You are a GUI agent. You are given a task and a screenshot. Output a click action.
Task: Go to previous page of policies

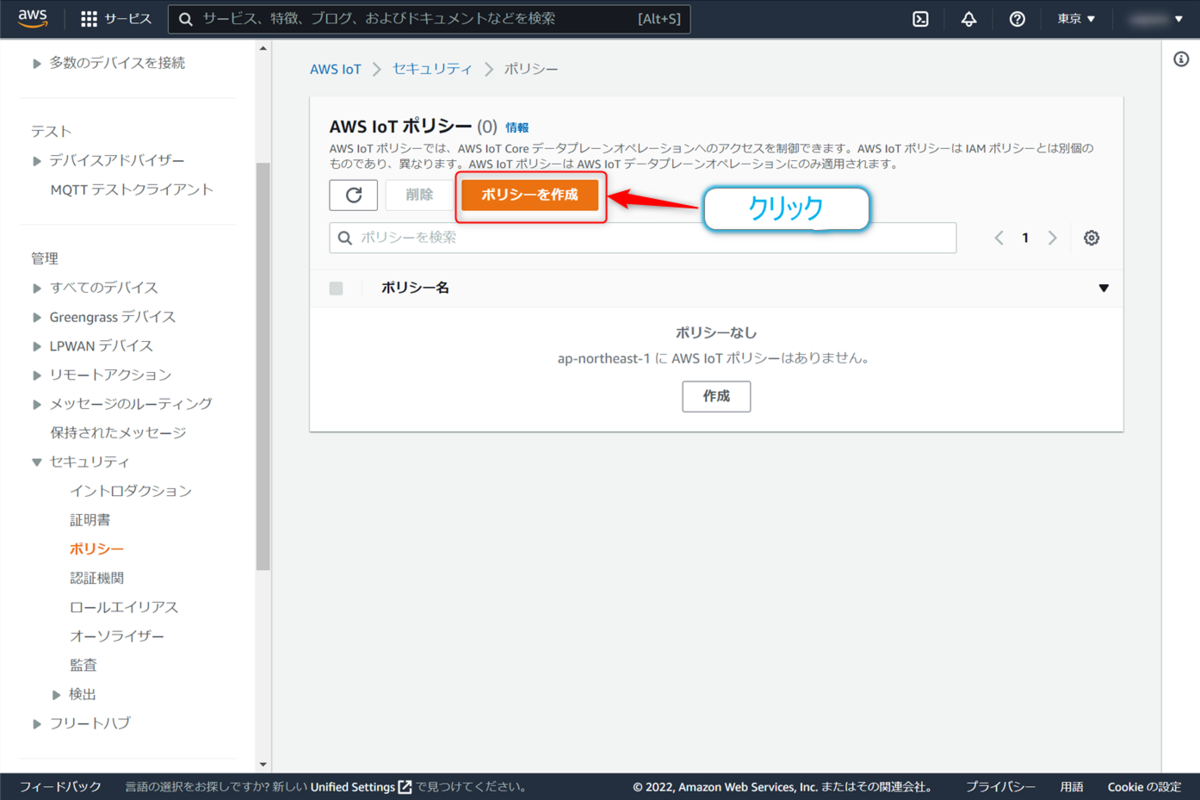999,238
